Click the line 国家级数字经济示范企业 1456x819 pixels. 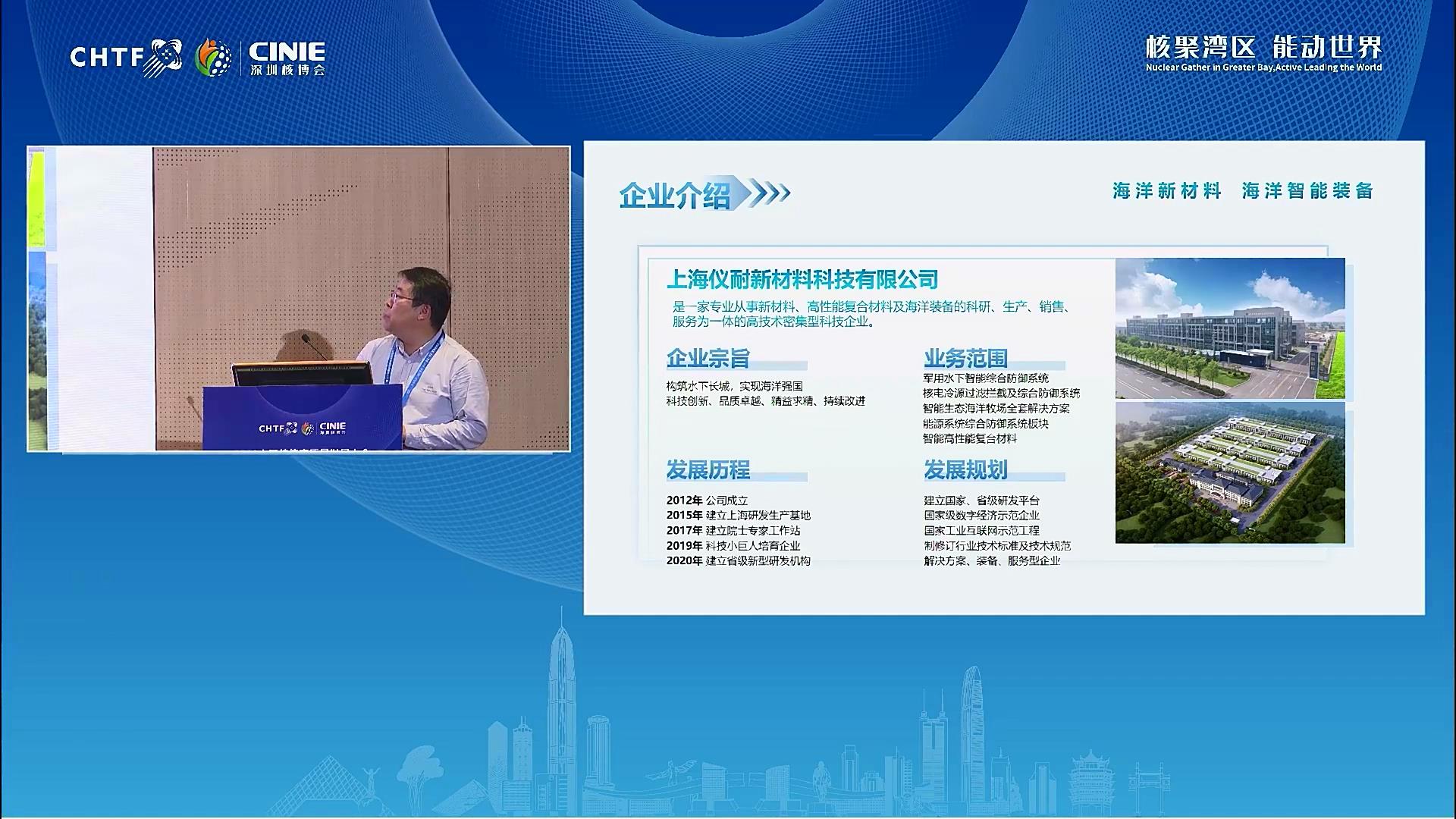[982, 516]
